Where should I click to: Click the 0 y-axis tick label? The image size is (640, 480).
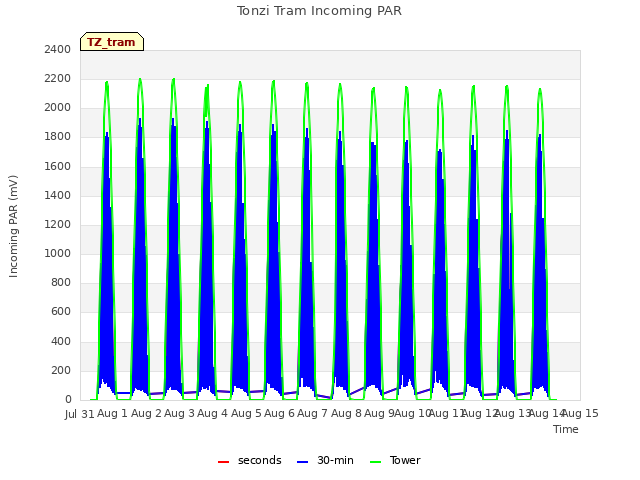[x=68, y=400]
